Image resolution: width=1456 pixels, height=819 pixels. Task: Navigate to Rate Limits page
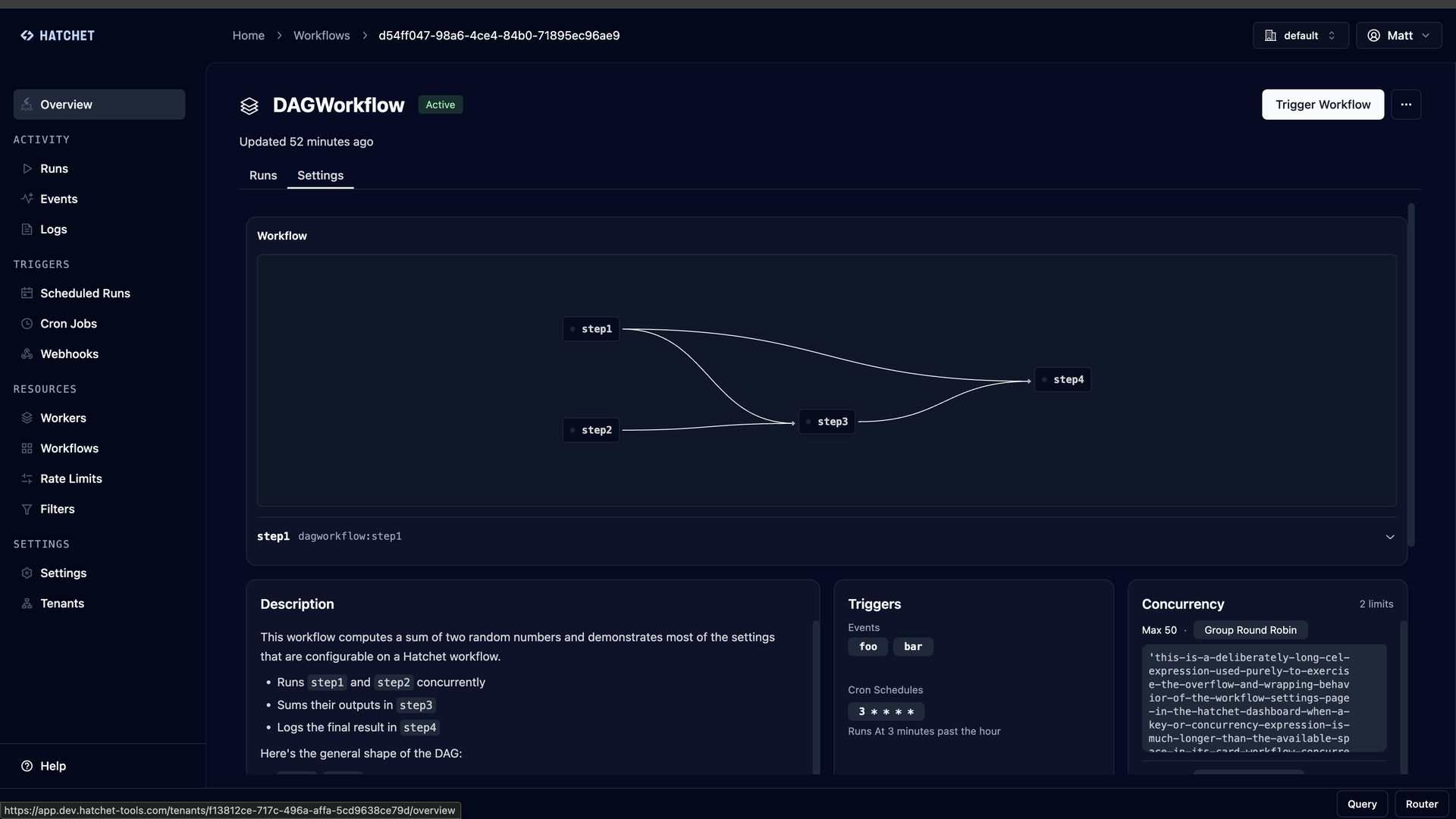click(x=99, y=479)
